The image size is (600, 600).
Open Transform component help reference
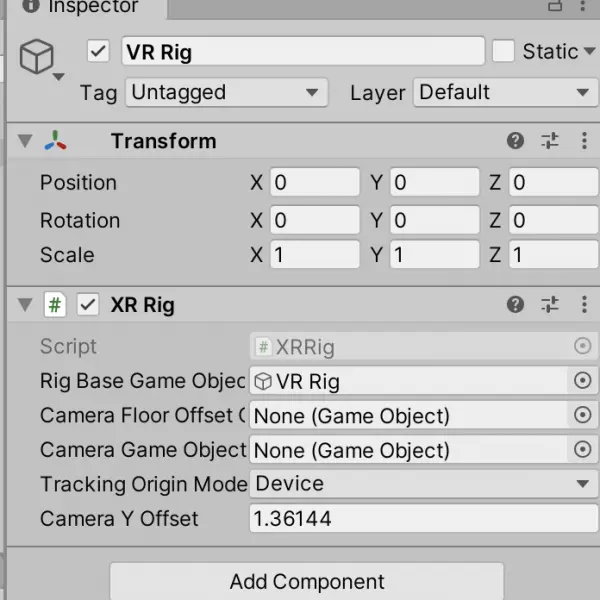pyautogui.click(x=515, y=141)
